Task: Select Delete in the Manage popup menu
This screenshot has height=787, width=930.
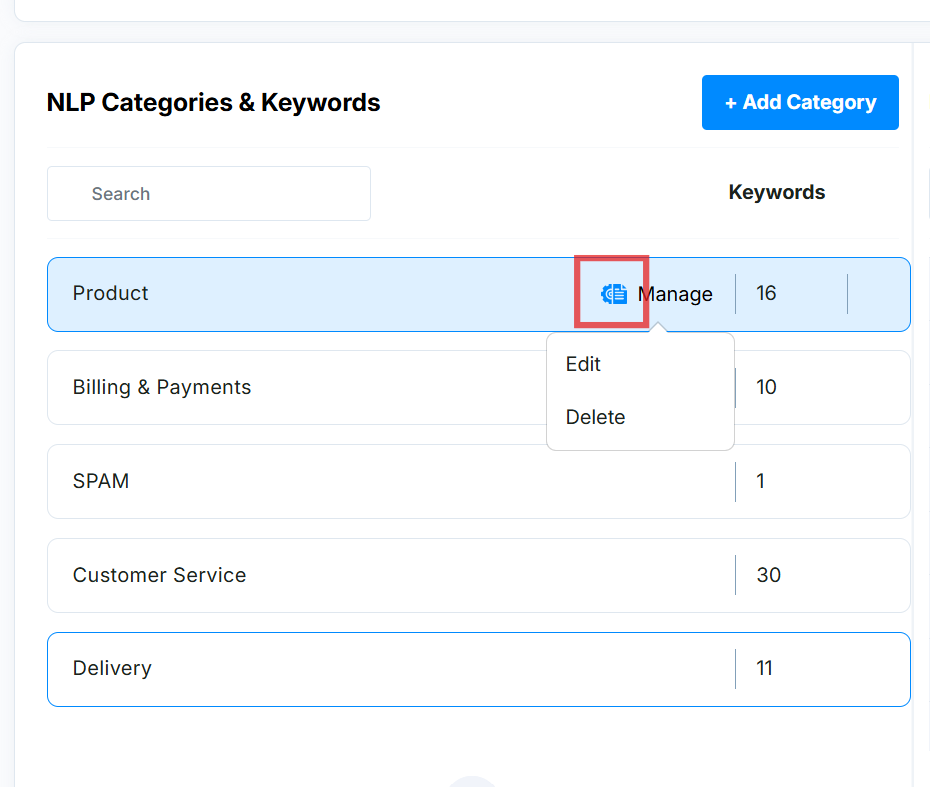Action: pyautogui.click(x=595, y=417)
